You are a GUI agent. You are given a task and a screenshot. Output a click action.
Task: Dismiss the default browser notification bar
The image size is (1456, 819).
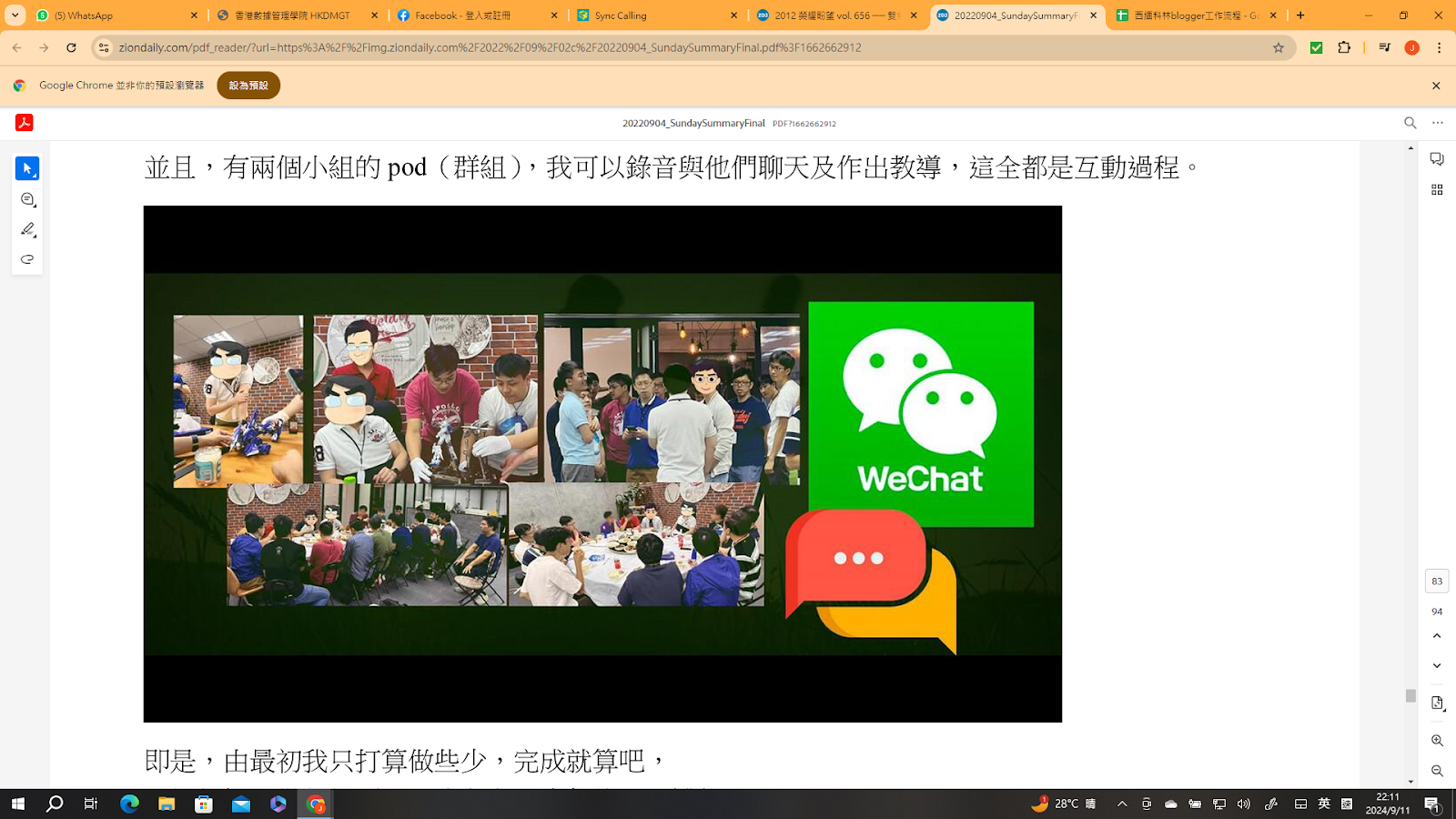pos(1436,86)
